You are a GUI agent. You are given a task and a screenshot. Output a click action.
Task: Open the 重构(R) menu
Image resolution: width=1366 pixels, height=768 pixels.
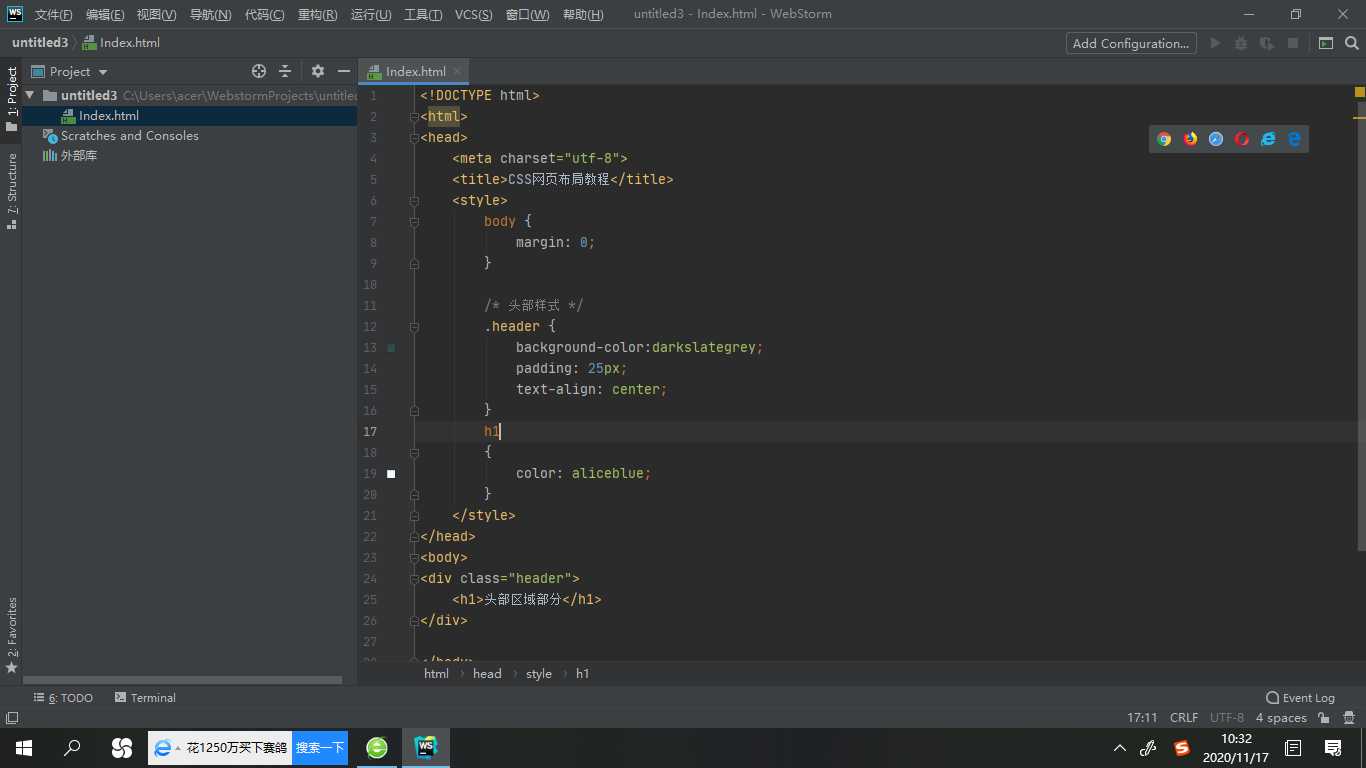click(317, 14)
